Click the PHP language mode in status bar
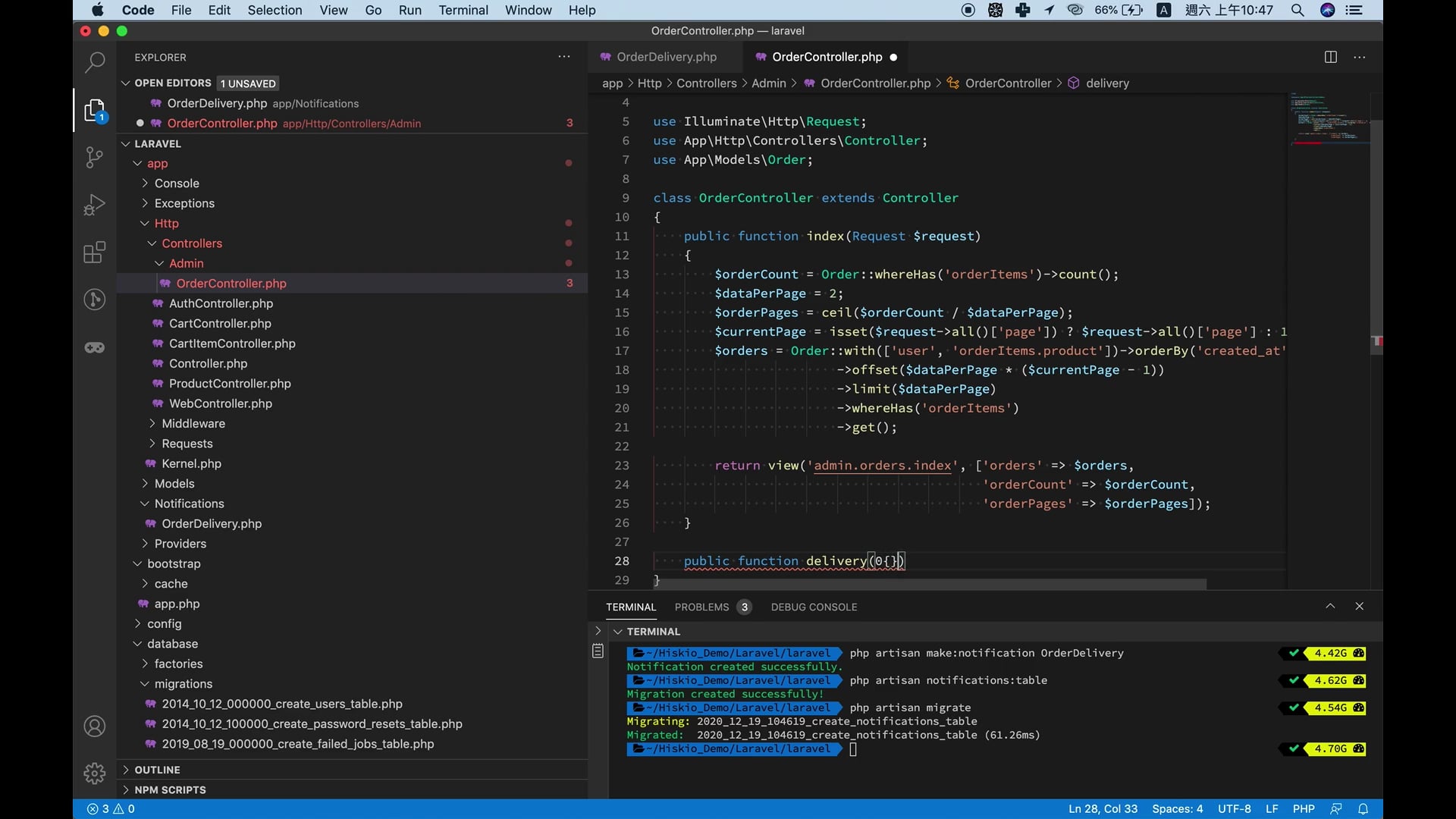 (x=1303, y=808)
